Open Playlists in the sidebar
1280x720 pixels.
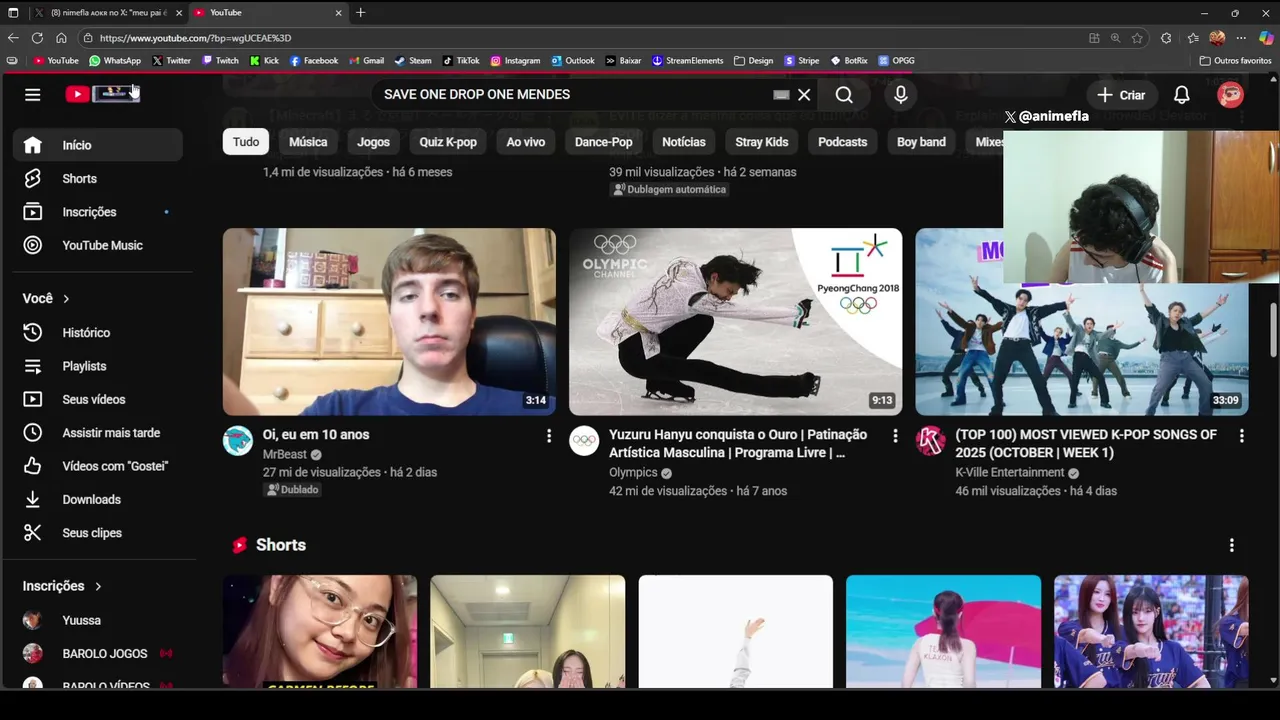coord(98,366)
